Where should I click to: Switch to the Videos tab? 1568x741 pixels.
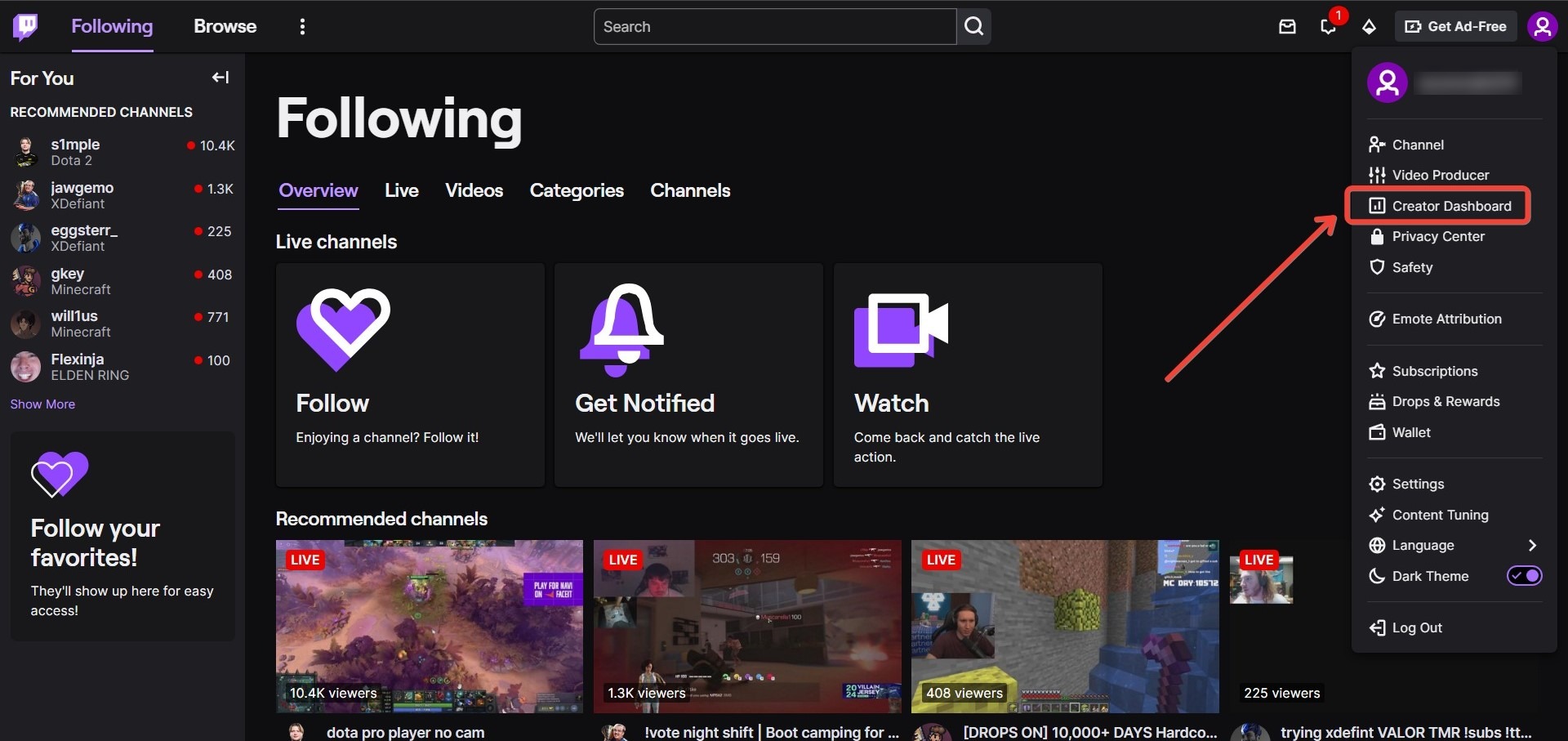474,190
